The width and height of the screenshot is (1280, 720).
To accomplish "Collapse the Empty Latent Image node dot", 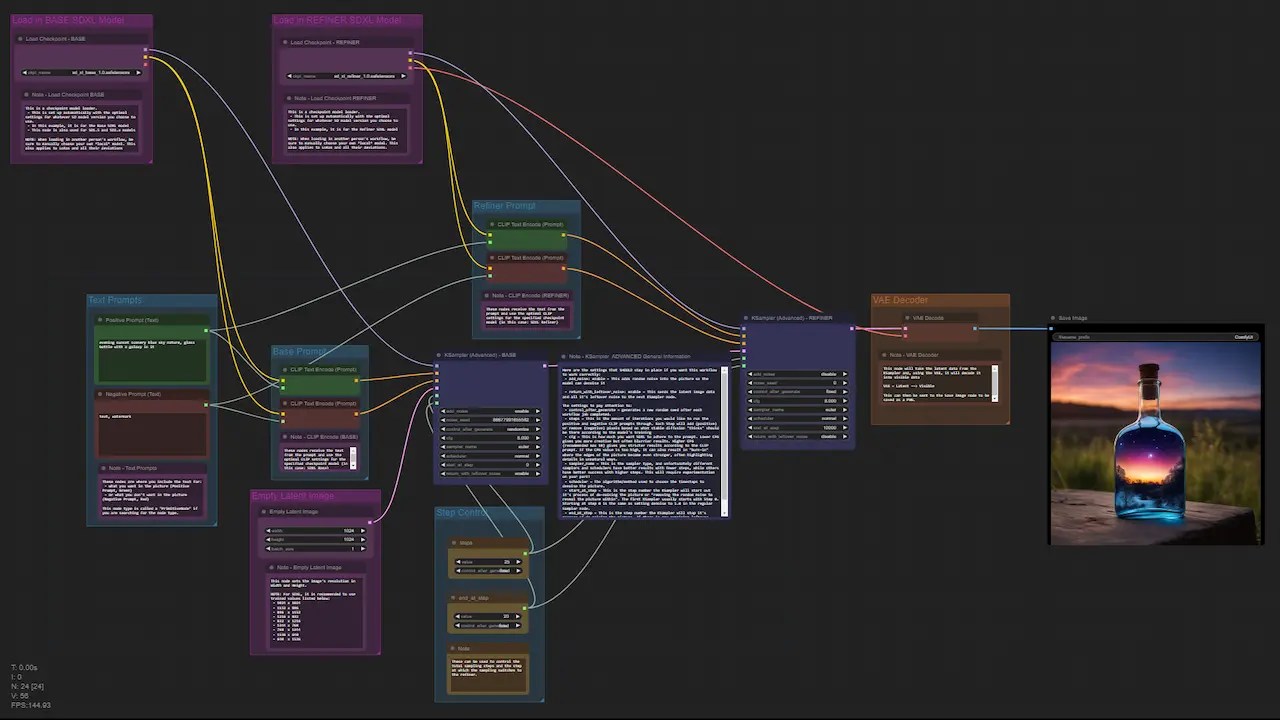I will click(x=265, y=511).
